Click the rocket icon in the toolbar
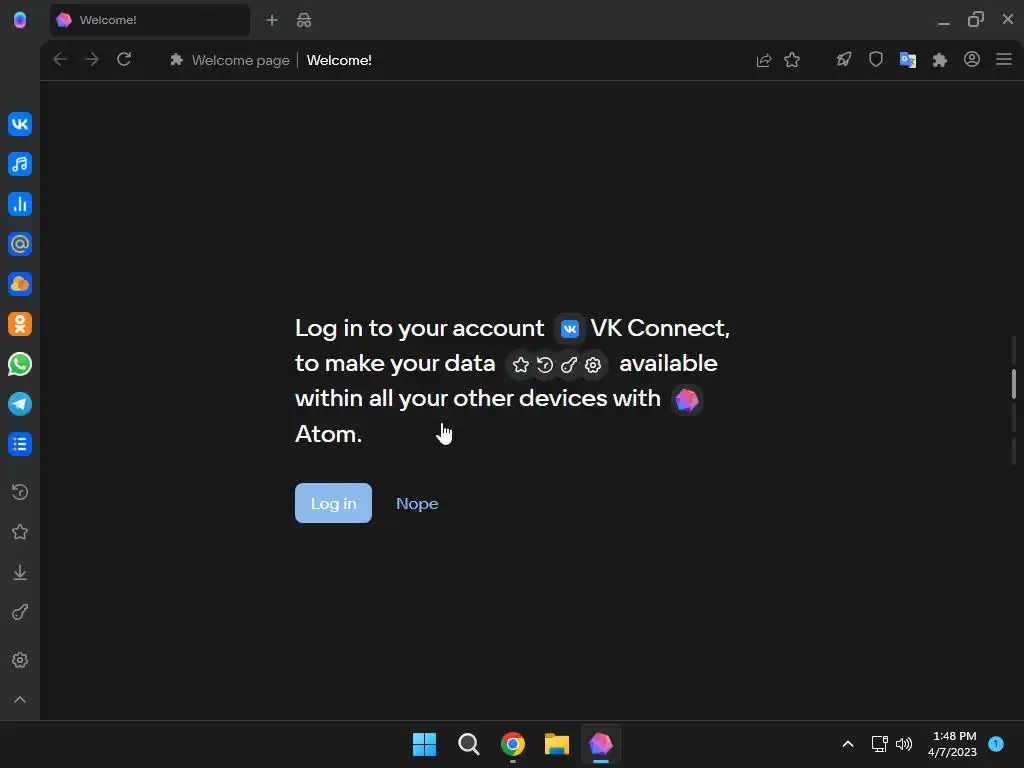 point(844,60)
